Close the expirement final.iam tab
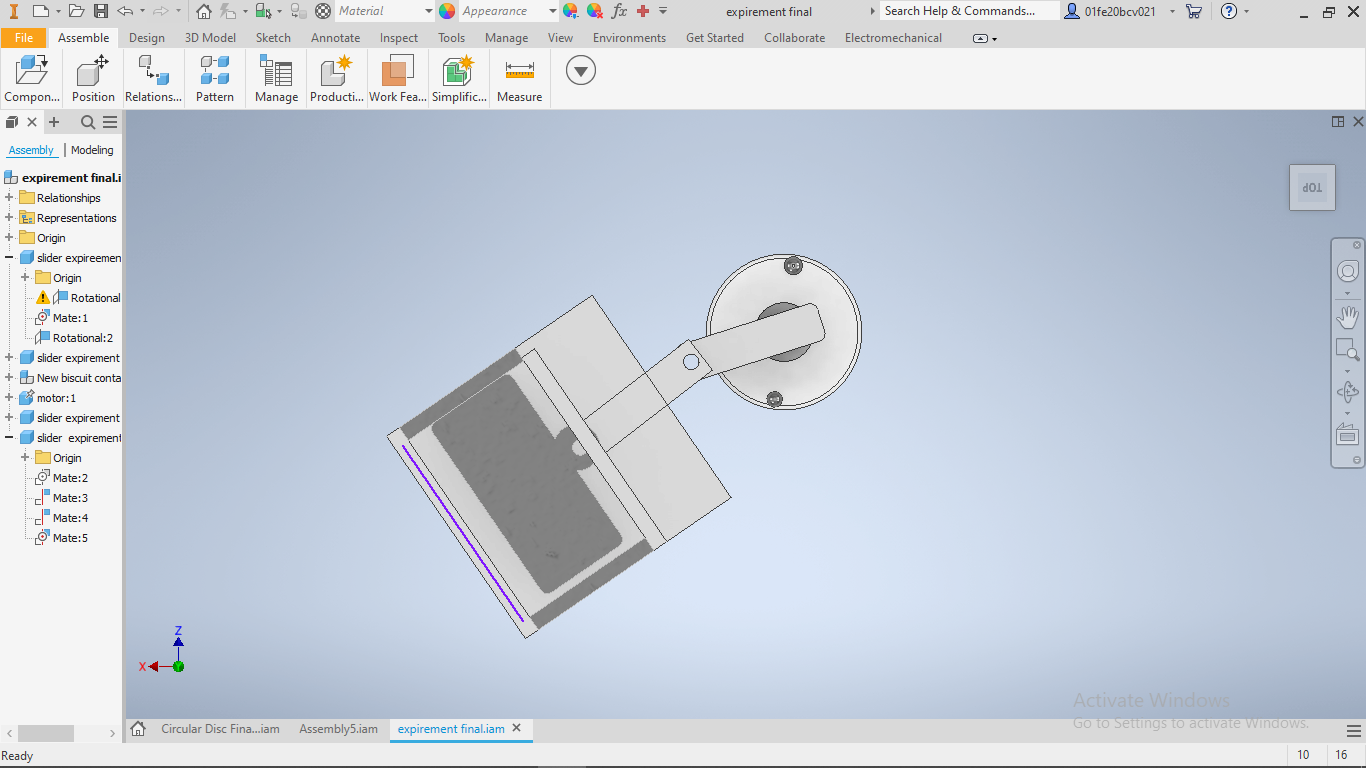1366x768 pixels. tap(517, 728)
